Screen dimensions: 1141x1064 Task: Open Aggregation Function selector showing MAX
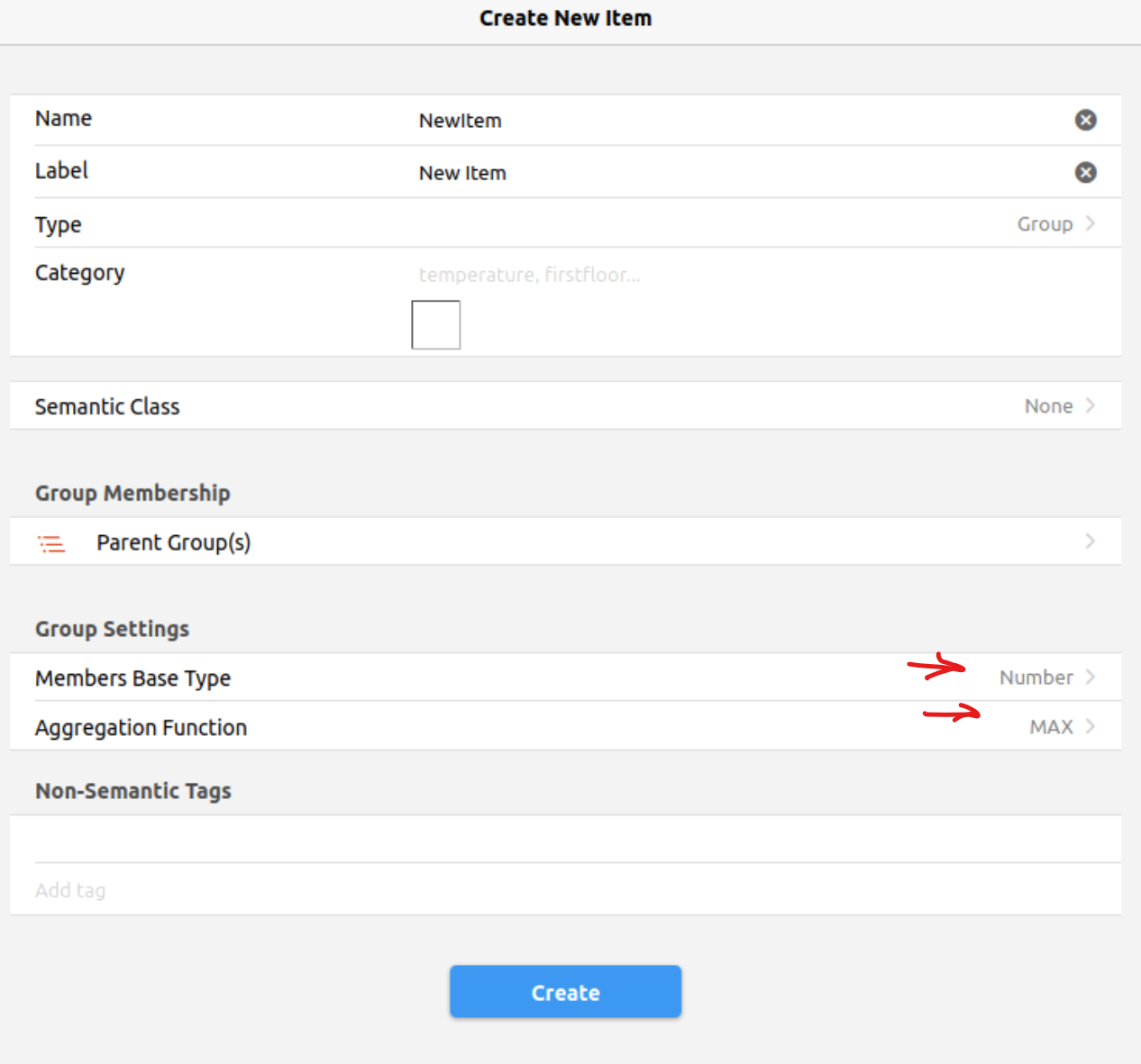[x=1051, y=727]
